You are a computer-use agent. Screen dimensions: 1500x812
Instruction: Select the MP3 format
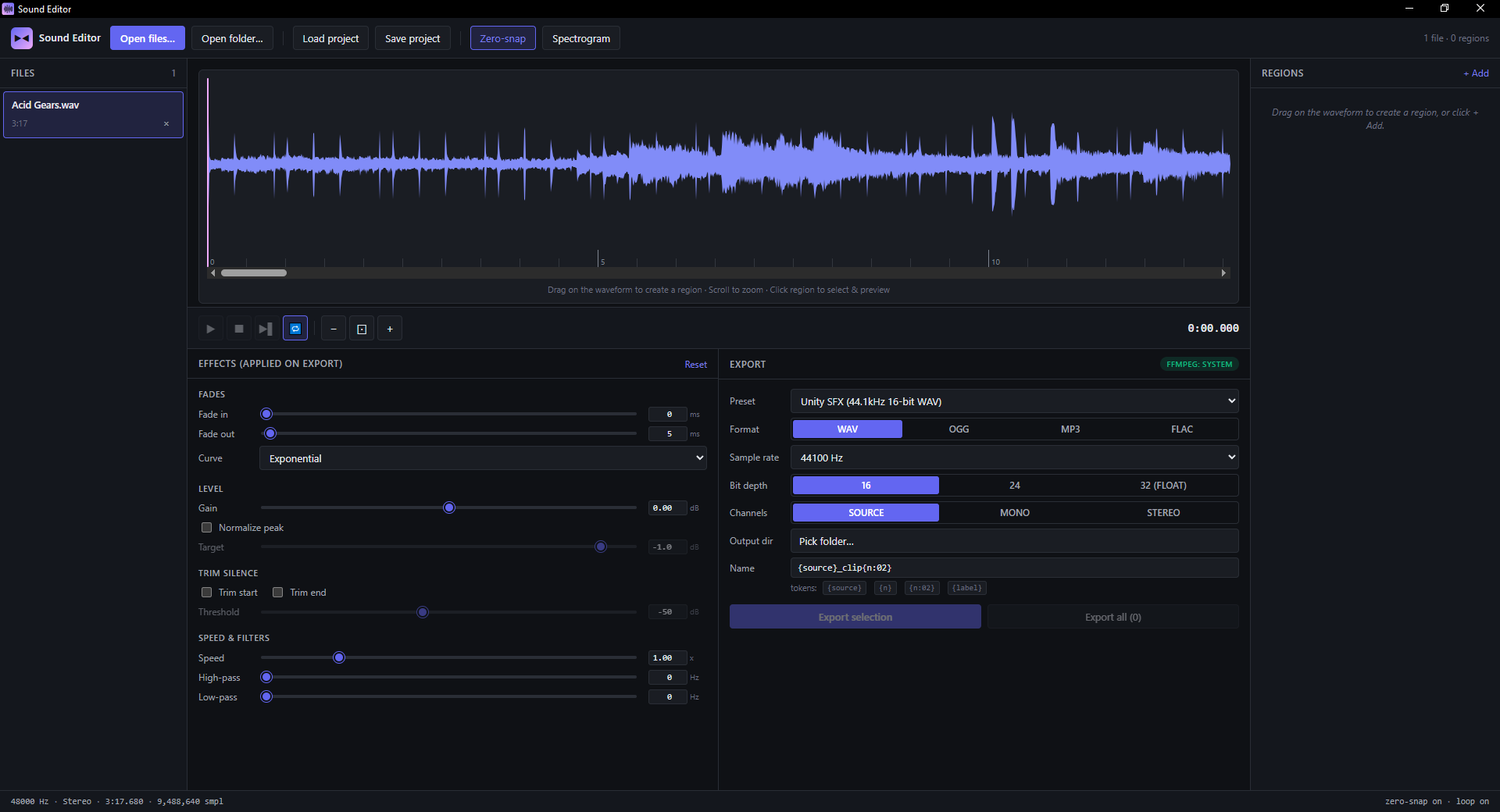point(1070,429)
